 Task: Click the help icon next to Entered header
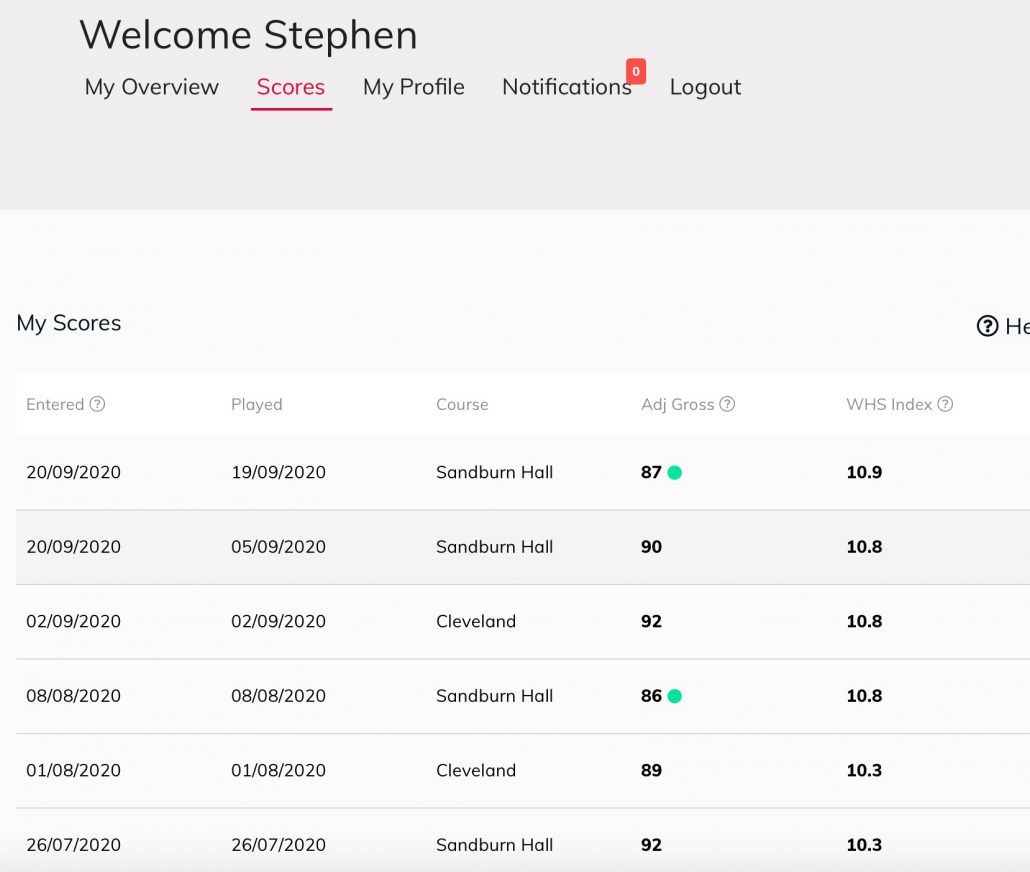coord(97,404)
